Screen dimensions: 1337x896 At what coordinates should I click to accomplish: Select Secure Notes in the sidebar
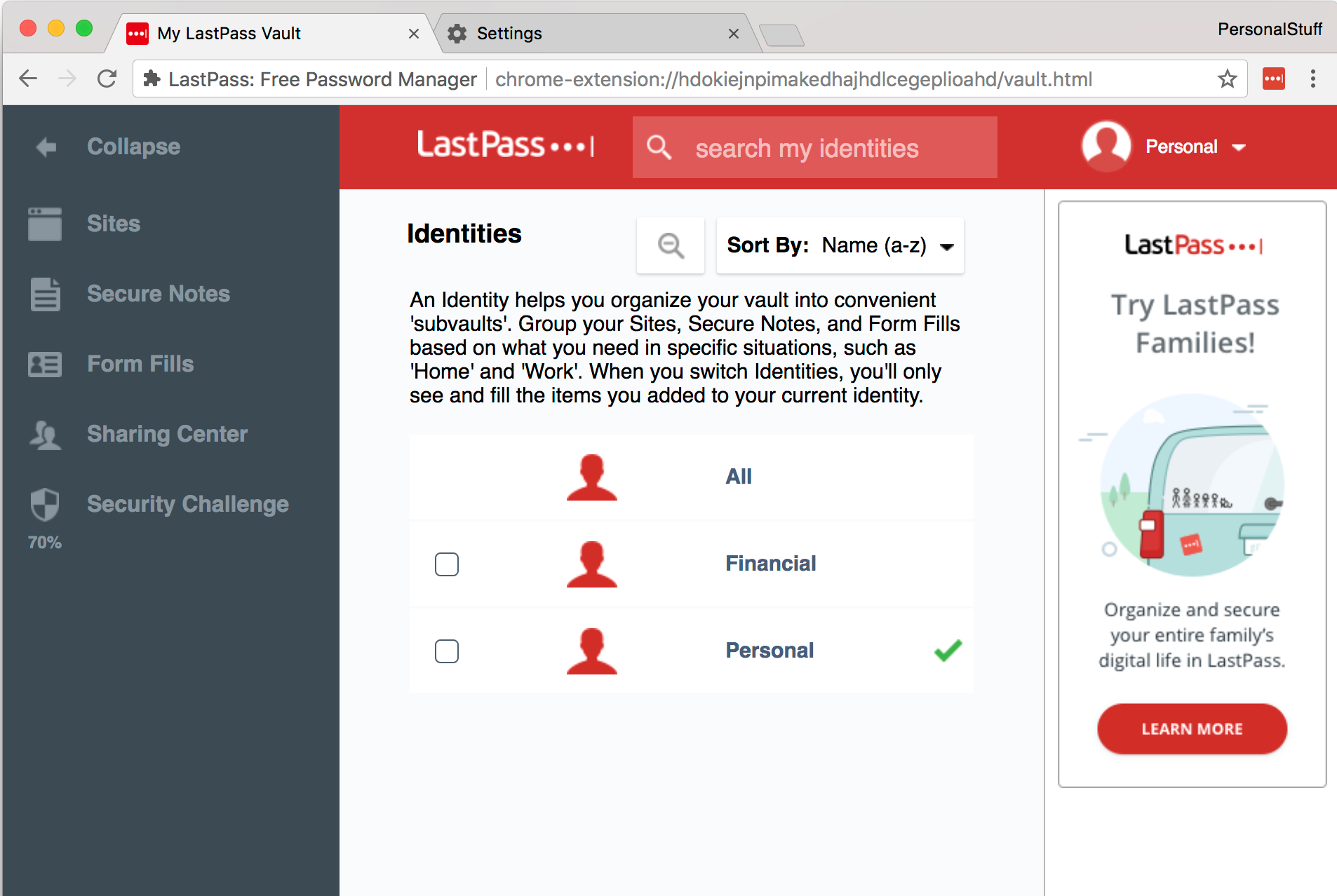159,294
